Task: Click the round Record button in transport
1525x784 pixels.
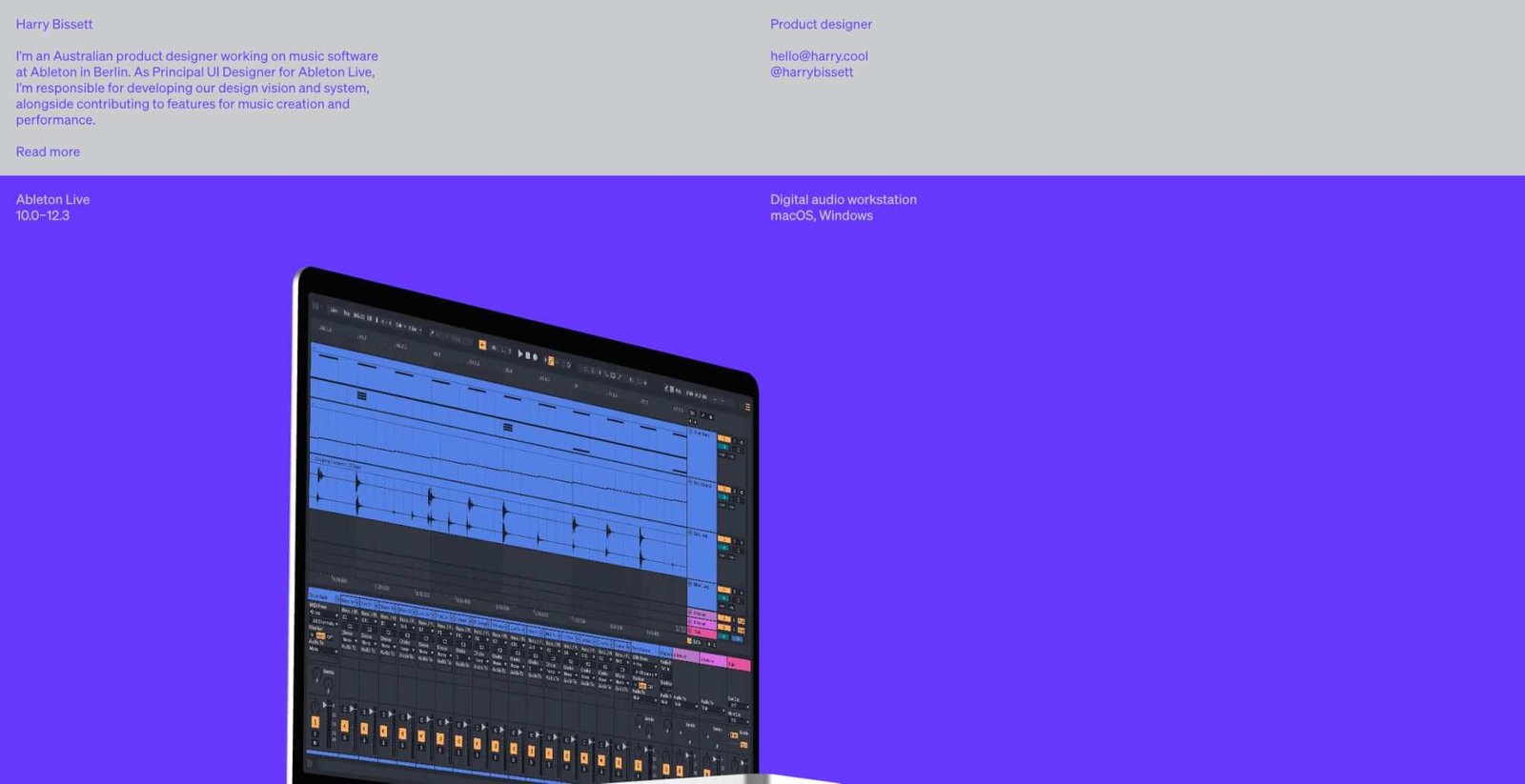Action: click(x=536, y=357)
